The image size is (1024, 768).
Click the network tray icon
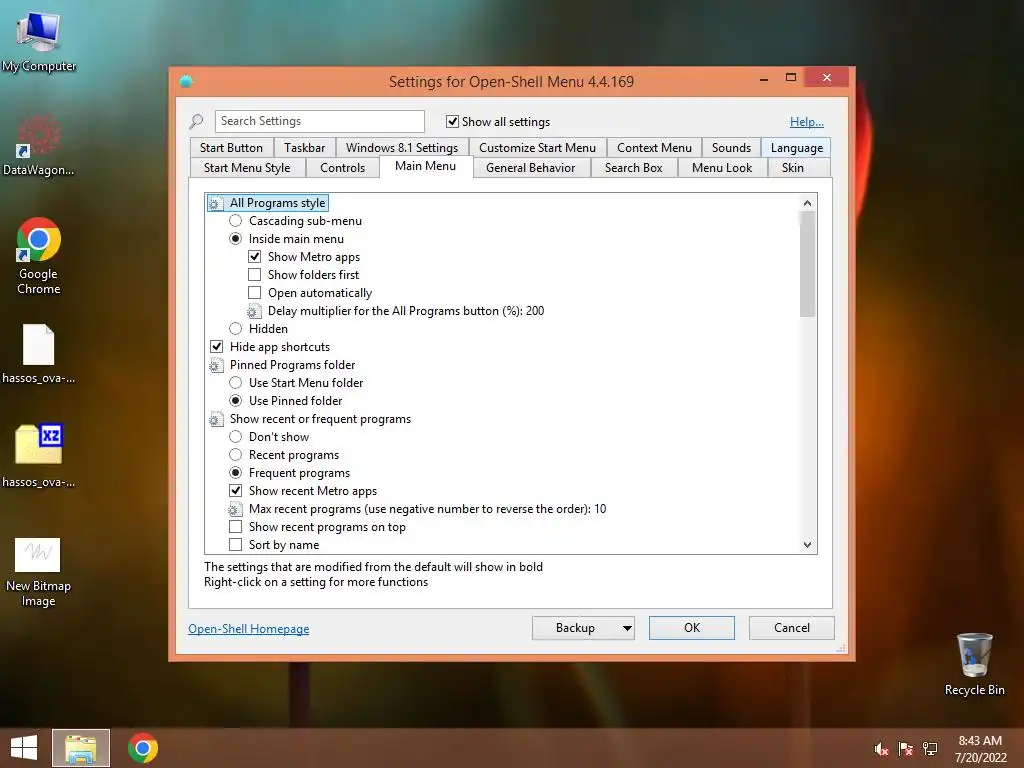[930, 749]
